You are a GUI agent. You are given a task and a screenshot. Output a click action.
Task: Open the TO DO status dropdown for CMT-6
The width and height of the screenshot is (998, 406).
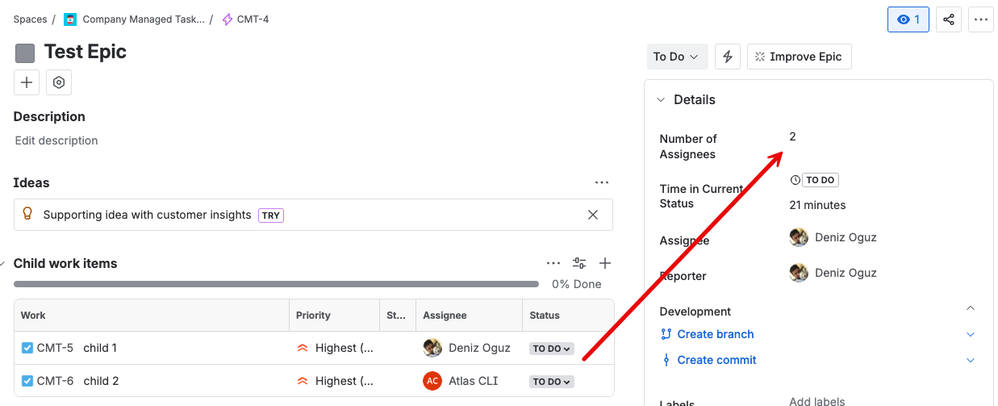tap(552, 382)
